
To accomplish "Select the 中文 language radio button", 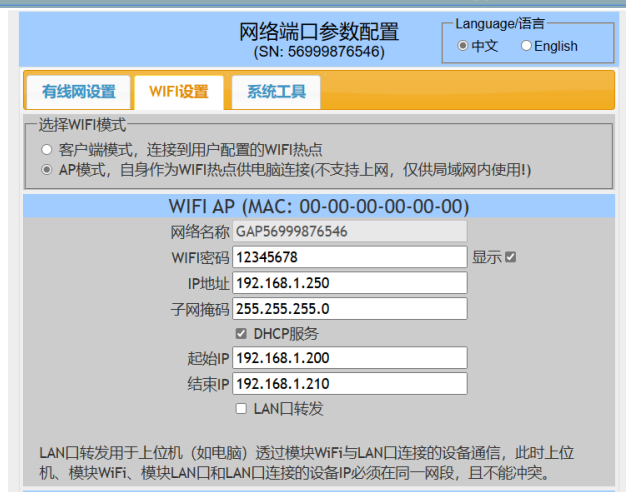I will tap(463, 46).
